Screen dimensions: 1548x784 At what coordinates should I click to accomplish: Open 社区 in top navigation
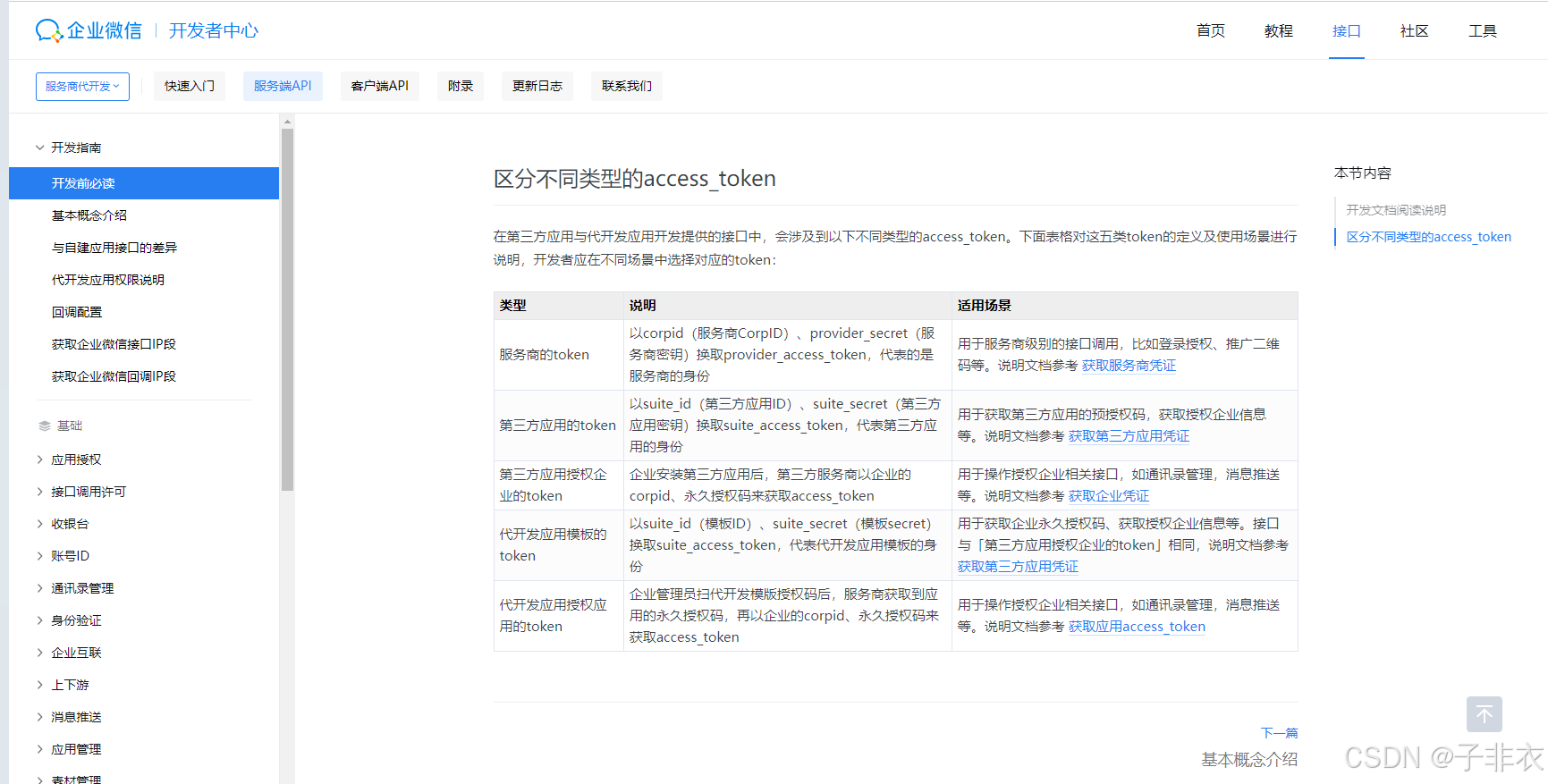[1415, 30]
